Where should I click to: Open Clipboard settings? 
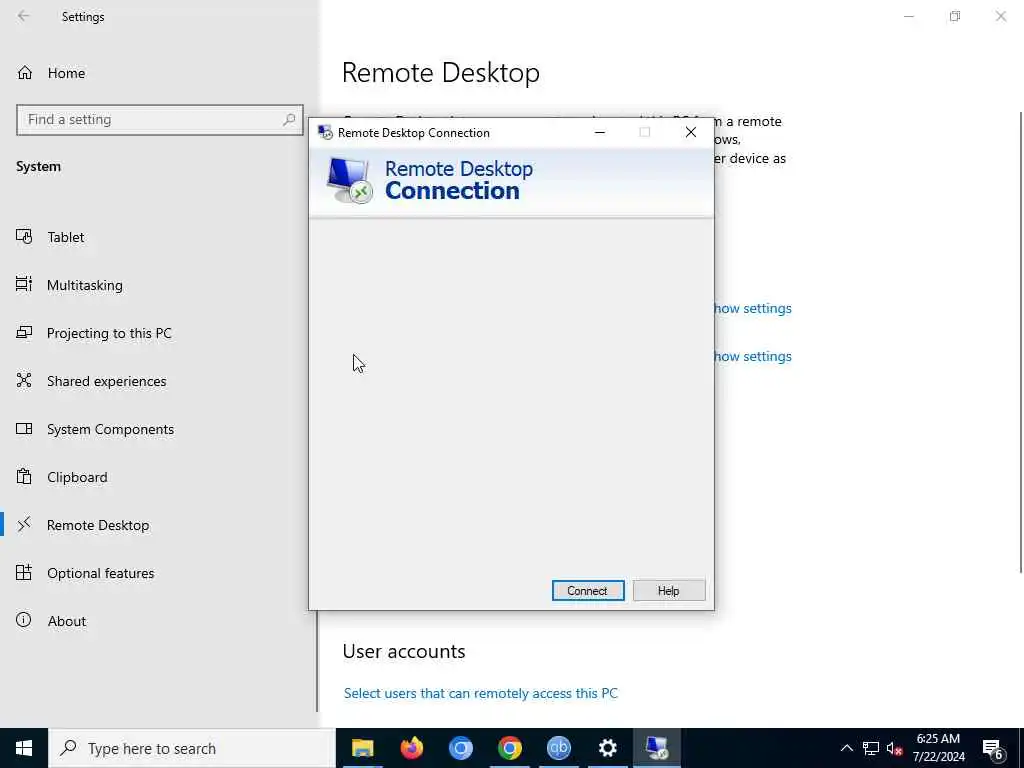pyautogui.click(x=77, y=477)
